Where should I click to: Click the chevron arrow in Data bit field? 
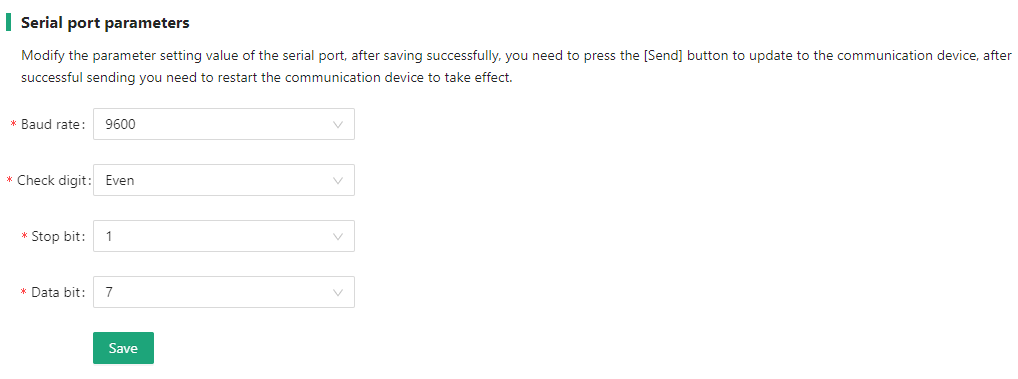[x=338, y=293]
